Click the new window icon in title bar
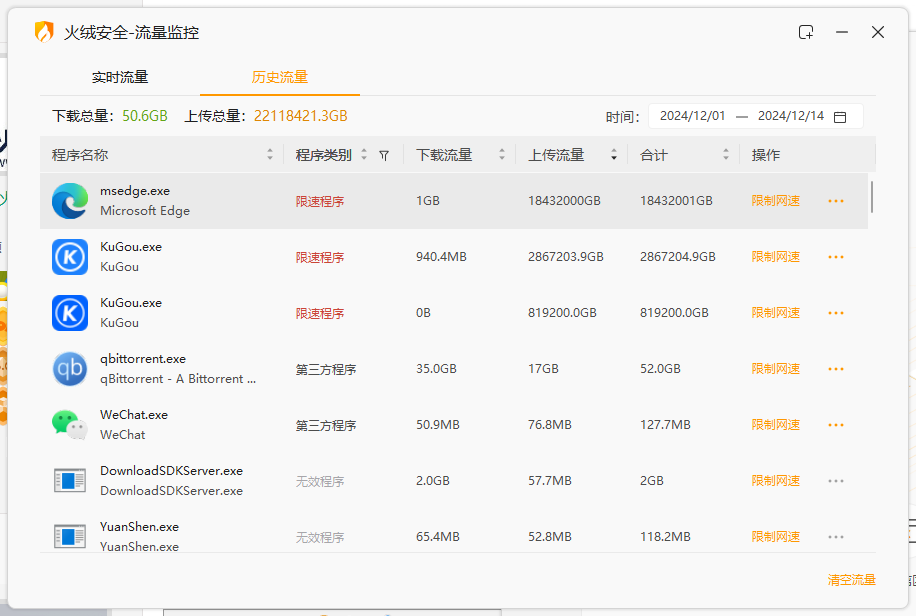The width and height of the screenshot is (916, 616). coord(806,32)
